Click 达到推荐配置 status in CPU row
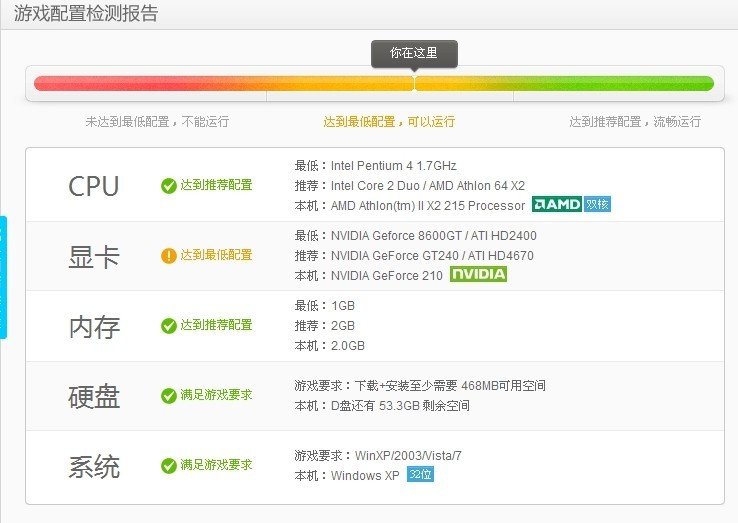Screen dimensions: 738x523 217,185
